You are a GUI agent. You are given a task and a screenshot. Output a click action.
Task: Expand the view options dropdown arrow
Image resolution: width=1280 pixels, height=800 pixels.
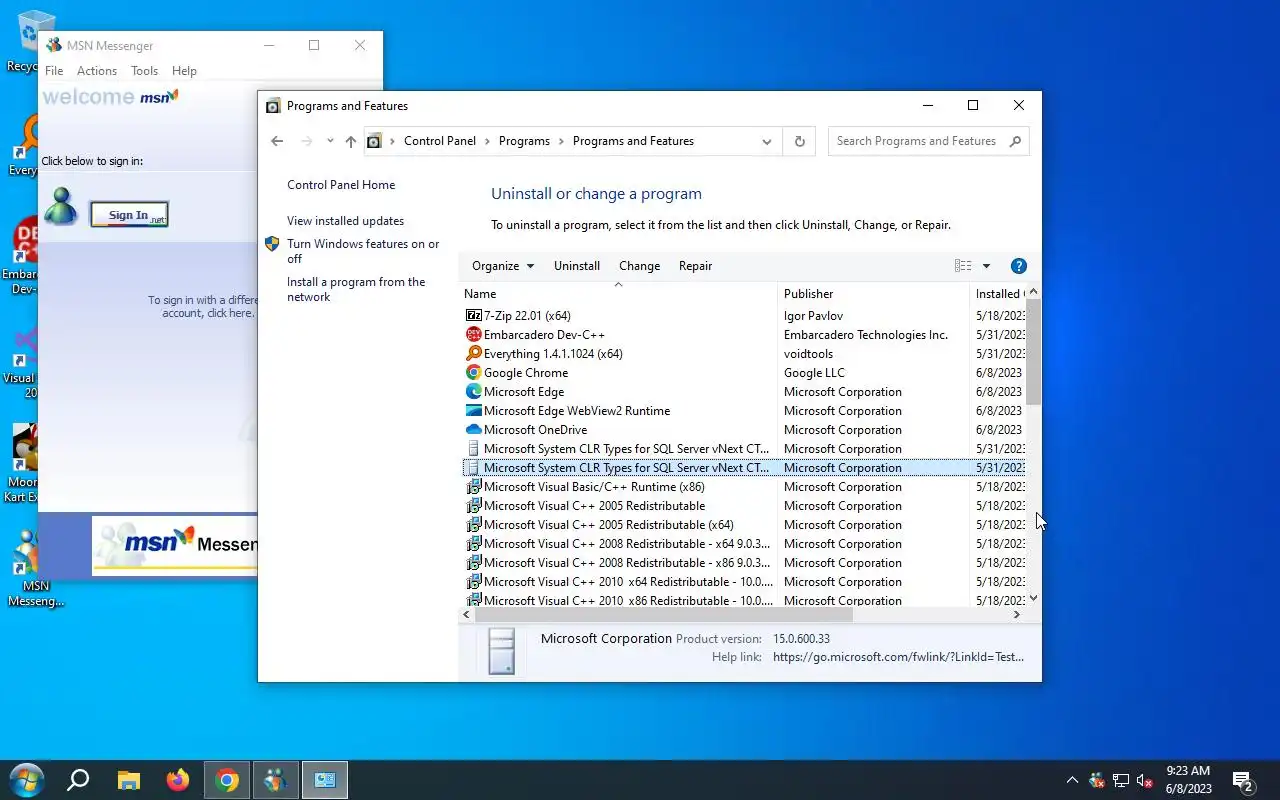click(x=986, y=266)
